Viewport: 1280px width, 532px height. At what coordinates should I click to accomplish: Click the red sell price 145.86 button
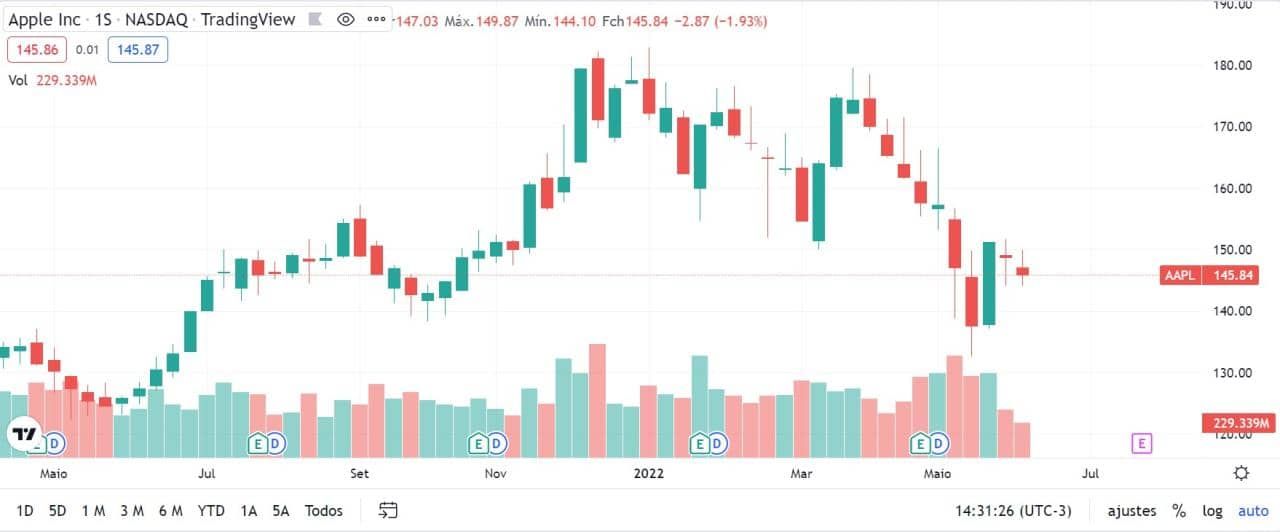pos(36,49)
